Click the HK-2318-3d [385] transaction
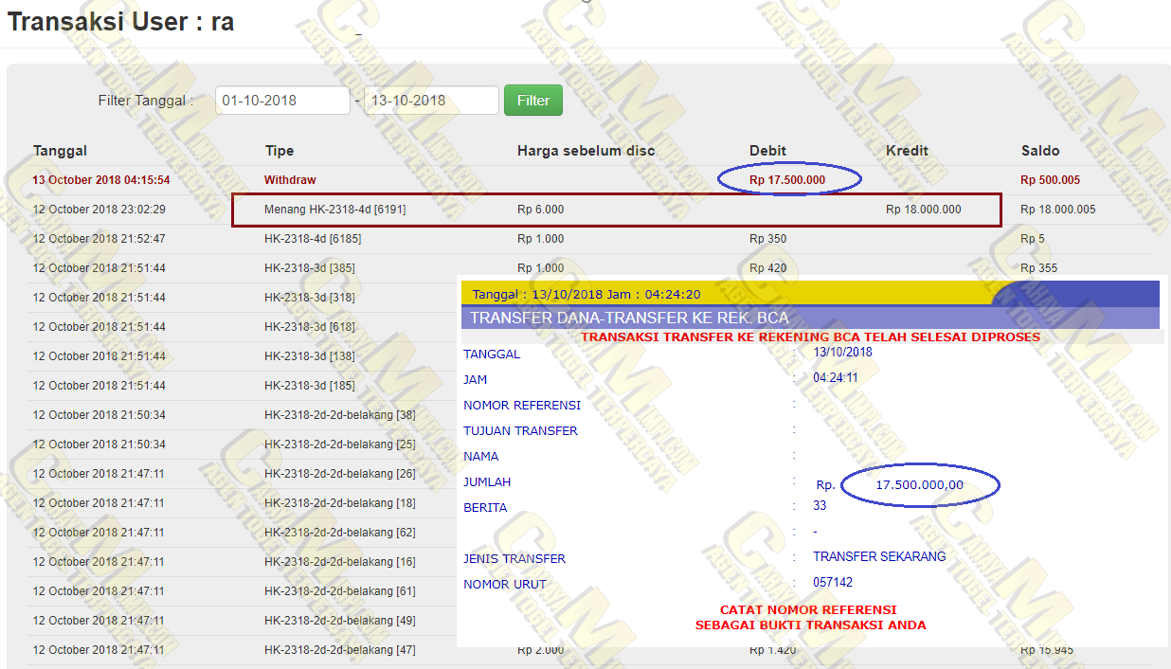Viewport: 1171px width, 669px height. [x=309, y=268]
